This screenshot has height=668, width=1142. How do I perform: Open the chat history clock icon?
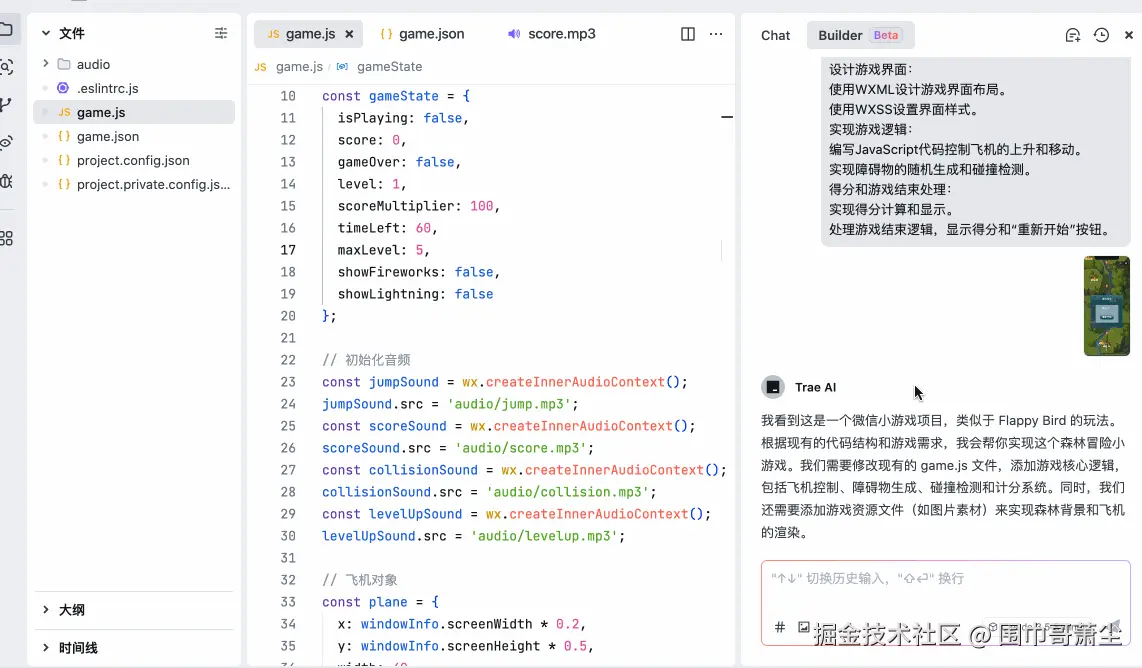1101,35
